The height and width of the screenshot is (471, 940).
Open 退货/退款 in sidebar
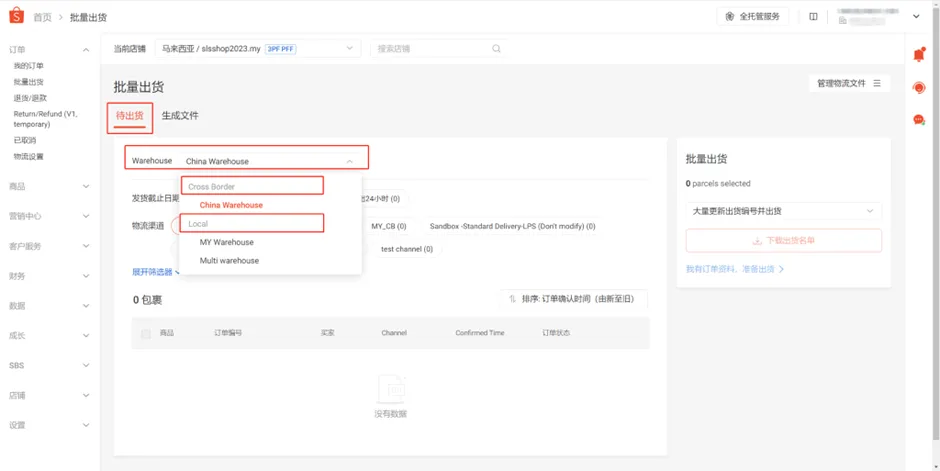30,98
